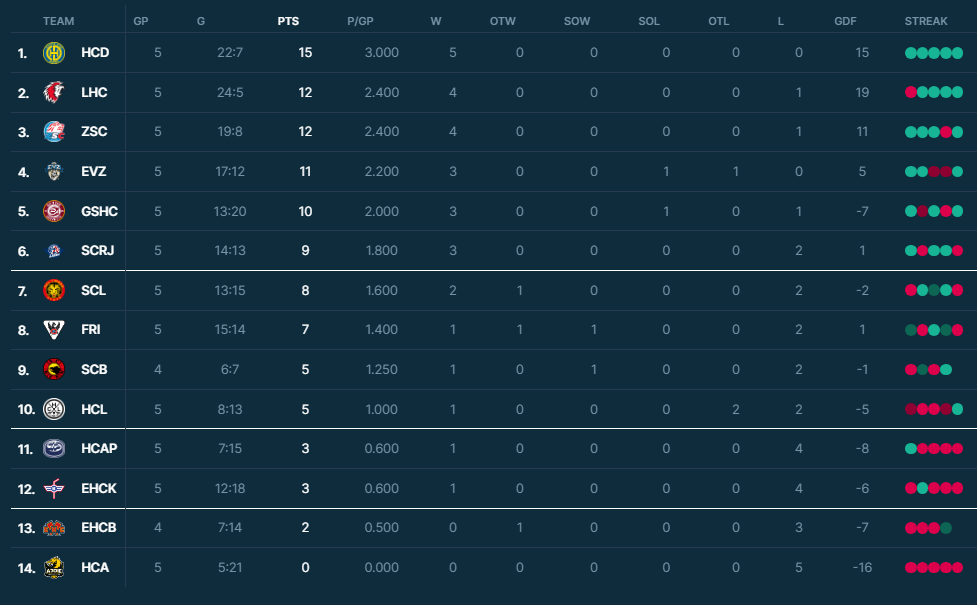The width and height of the screenshot is (977, 605).
Task: Select the ZSC team logo
Action: (54, 131)
